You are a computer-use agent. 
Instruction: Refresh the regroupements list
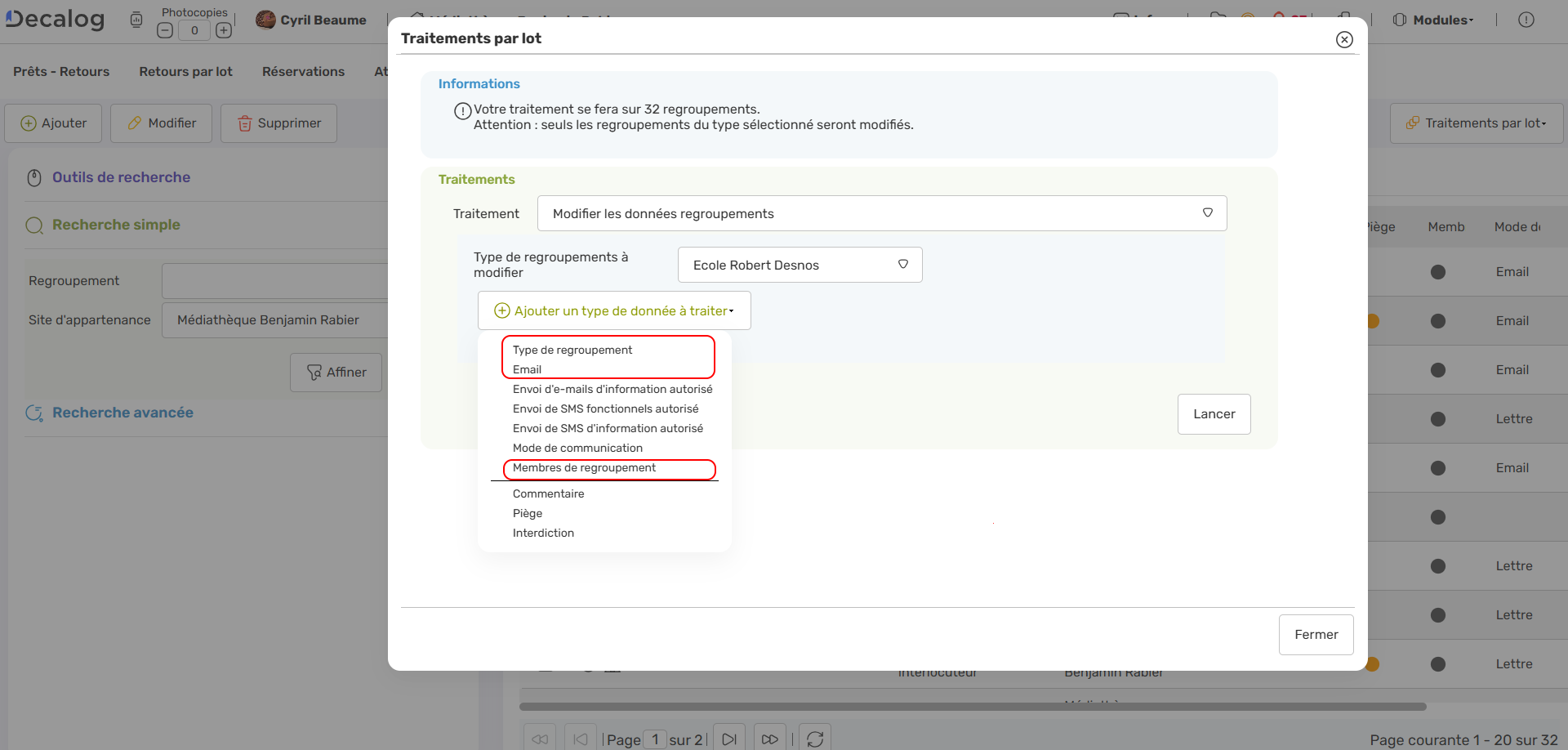pyautogui.click(x=815, y=739)
